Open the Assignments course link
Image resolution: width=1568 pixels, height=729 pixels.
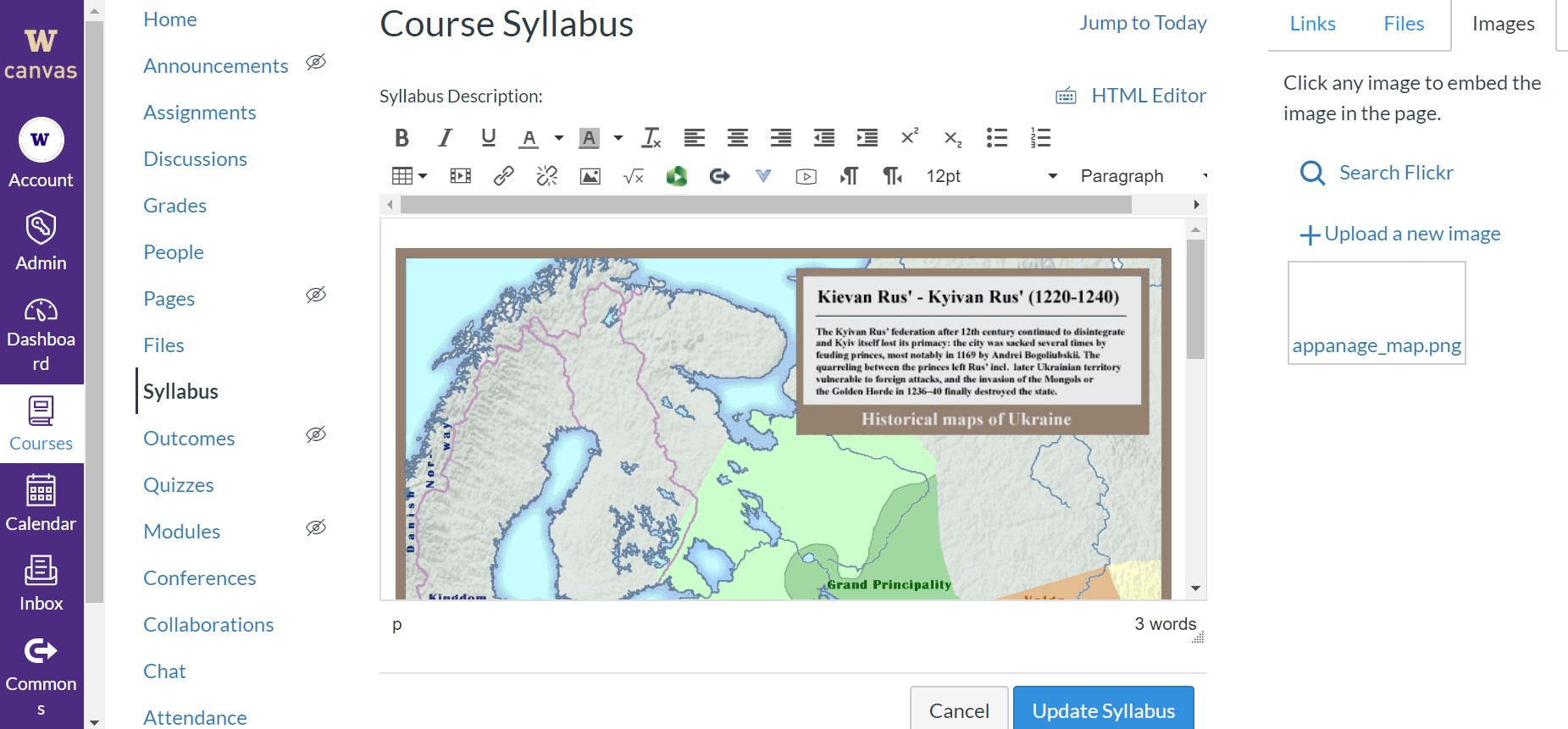point(199,113)
